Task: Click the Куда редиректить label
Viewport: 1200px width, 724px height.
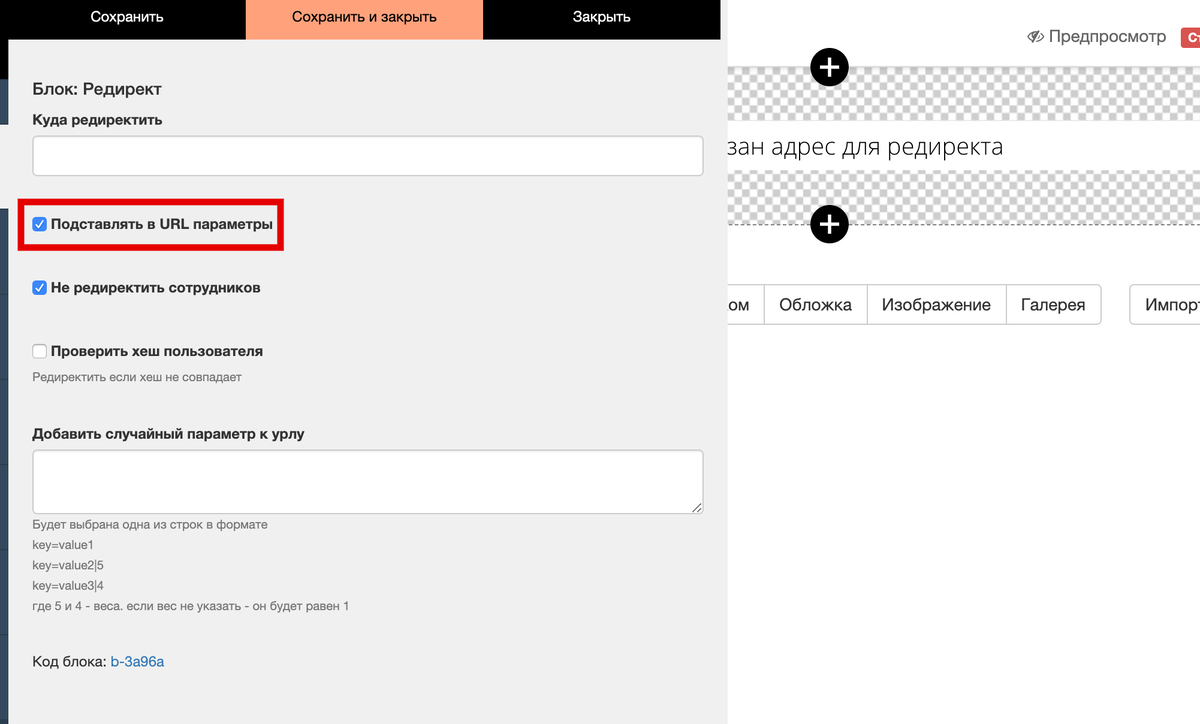Action: (97, 120)
